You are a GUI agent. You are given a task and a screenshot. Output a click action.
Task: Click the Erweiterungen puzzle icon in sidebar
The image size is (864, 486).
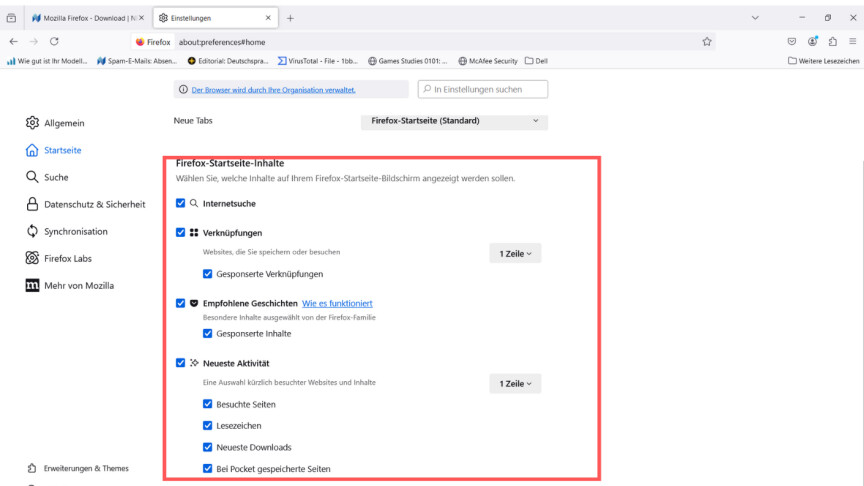(x=32, y=468)
